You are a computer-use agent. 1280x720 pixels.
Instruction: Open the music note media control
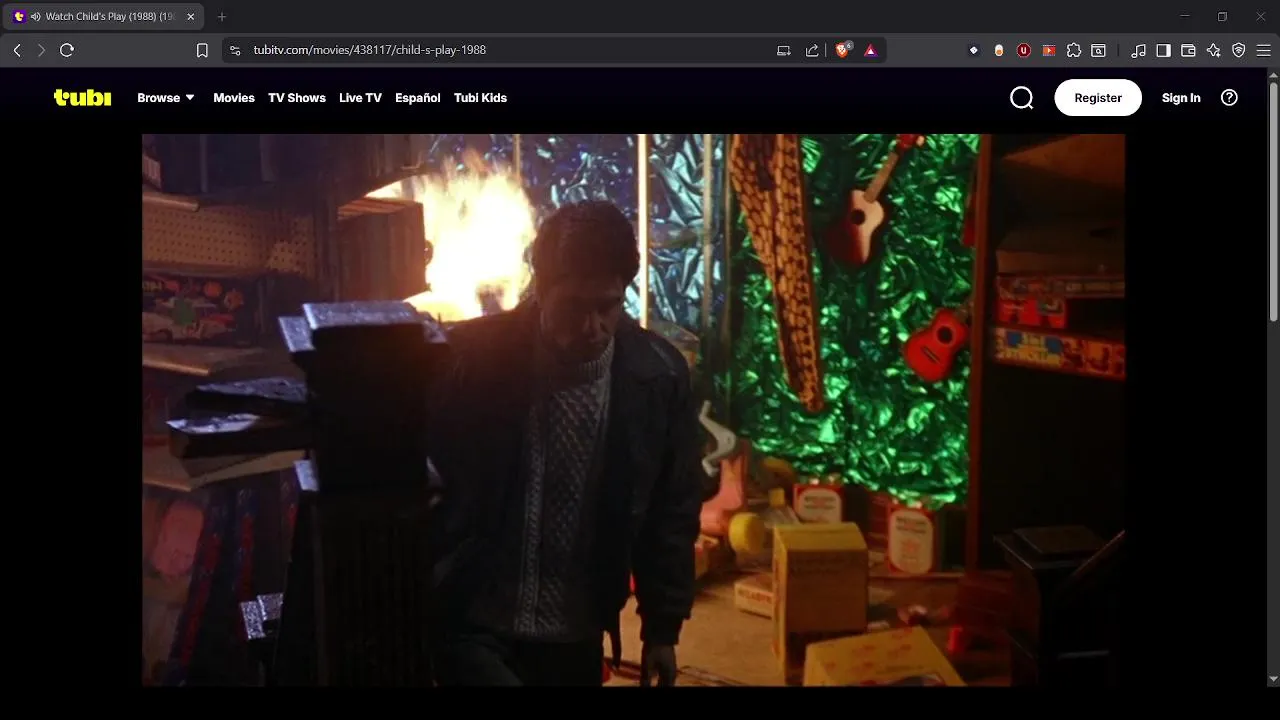(x=1138, y=50)
